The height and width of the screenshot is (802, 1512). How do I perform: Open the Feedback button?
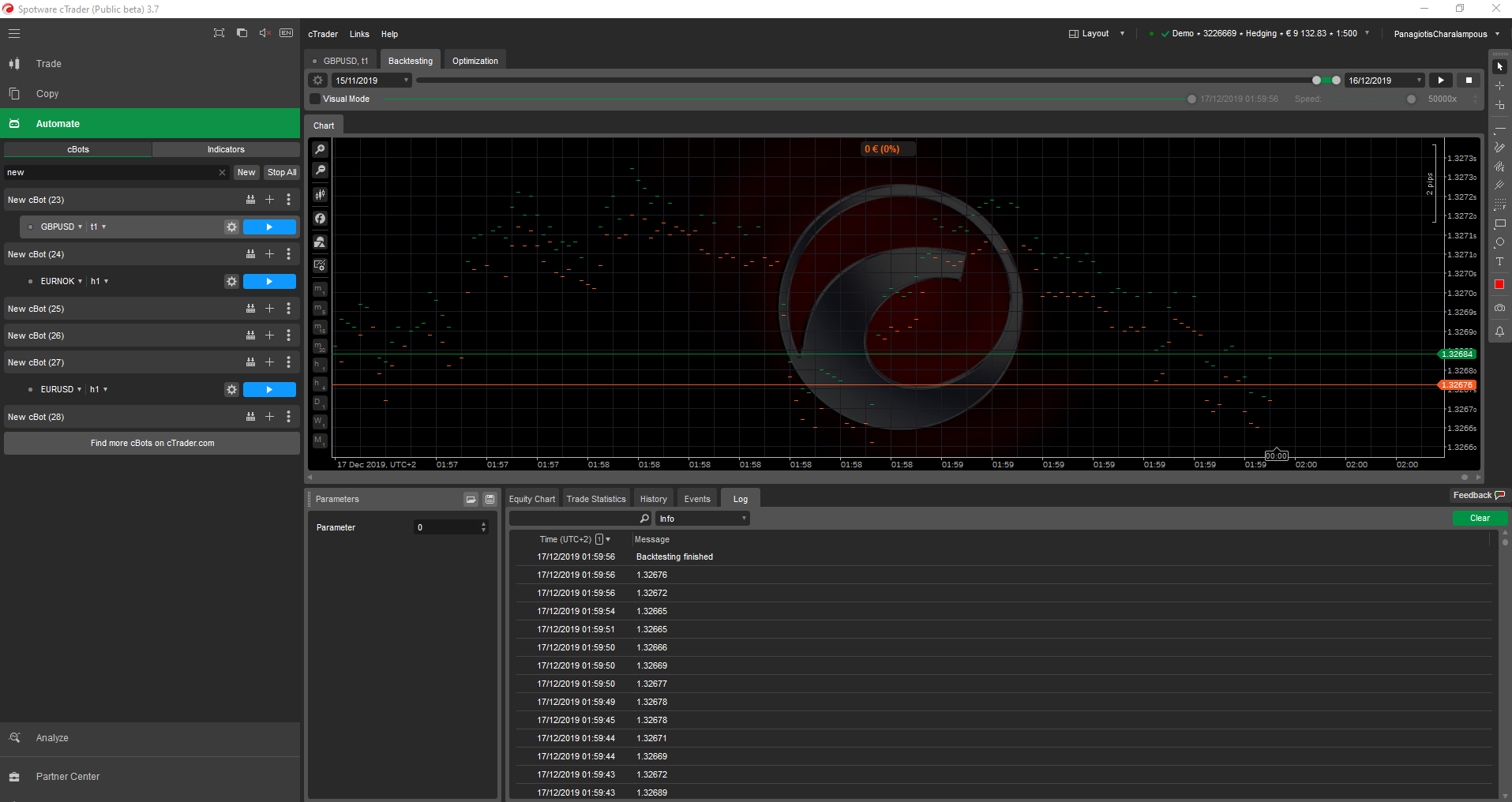click(1479, 495)
